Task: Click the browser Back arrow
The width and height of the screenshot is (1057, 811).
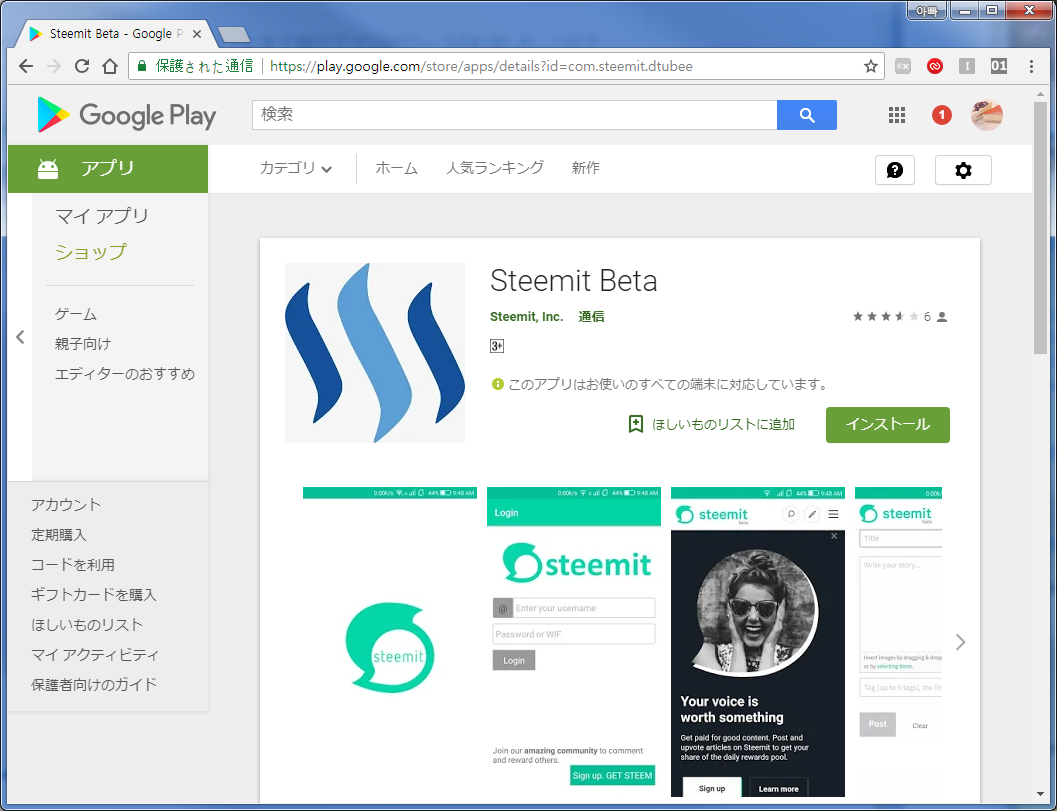Action: point(26,66)
